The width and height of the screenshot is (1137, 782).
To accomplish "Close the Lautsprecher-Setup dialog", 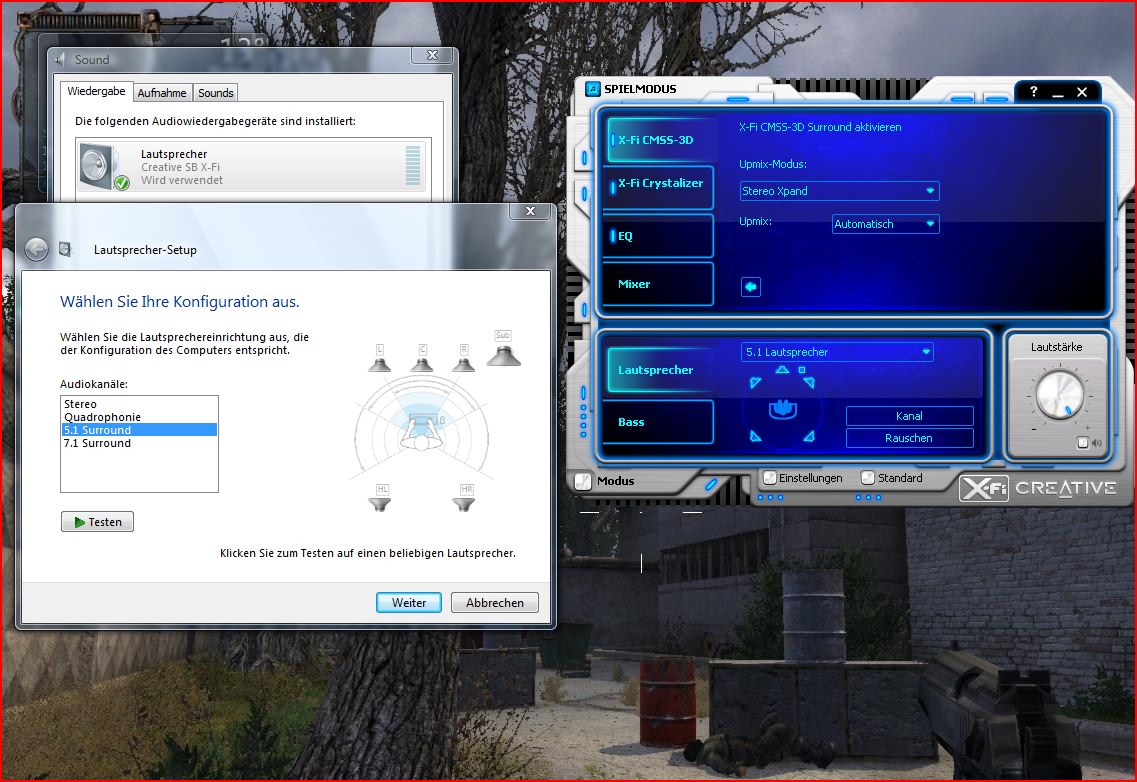I will (531, 211).
